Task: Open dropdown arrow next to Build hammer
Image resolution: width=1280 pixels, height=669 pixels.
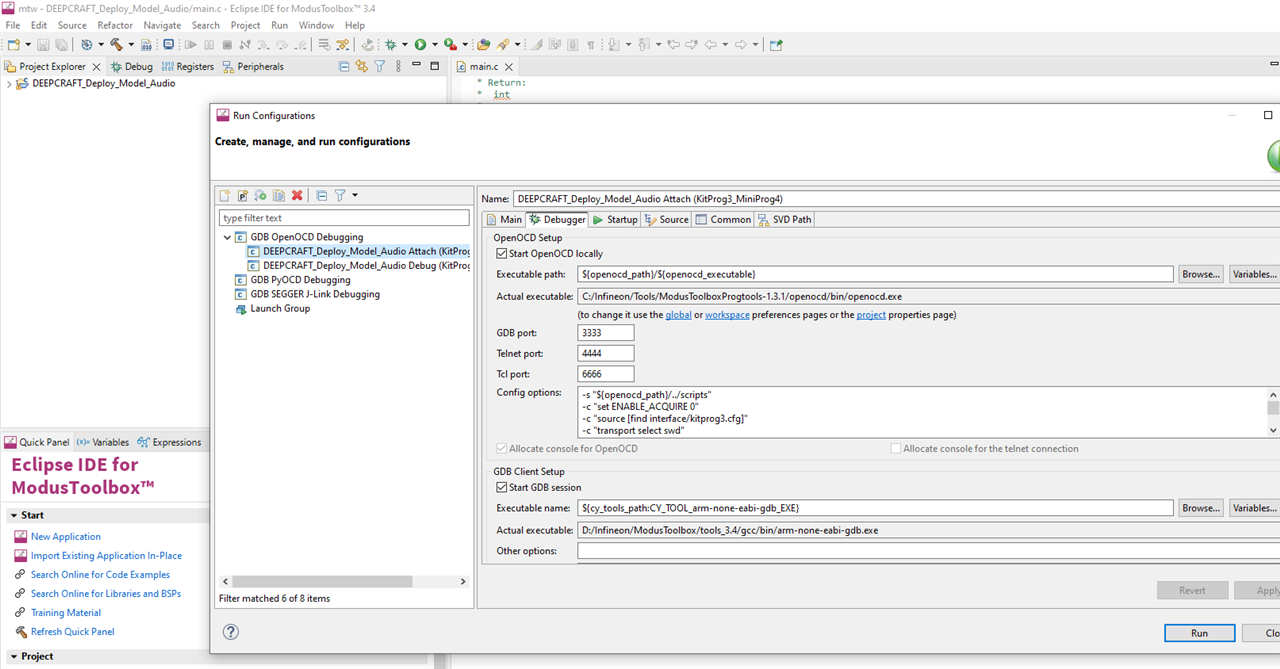Action: [x=131, y=44]
